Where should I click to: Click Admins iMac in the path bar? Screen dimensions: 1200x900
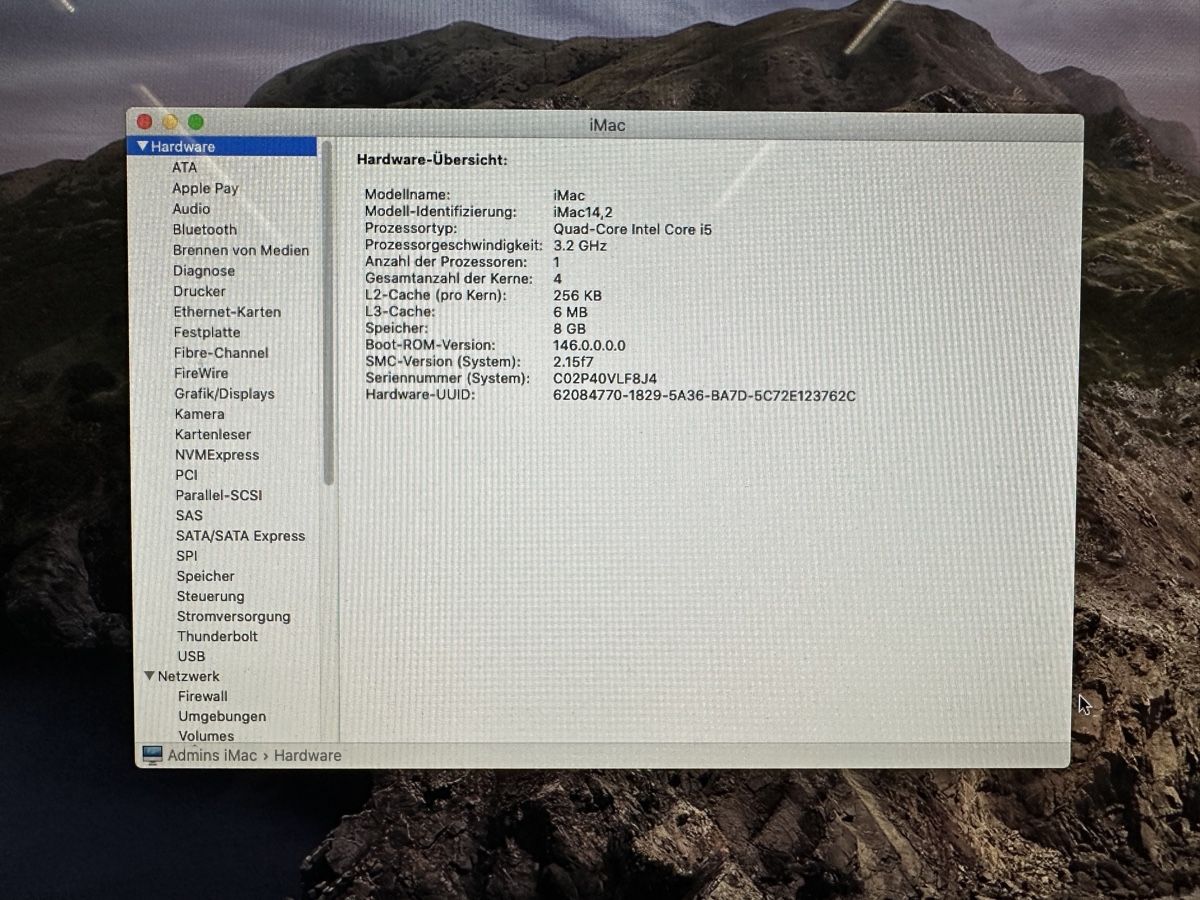212,755
